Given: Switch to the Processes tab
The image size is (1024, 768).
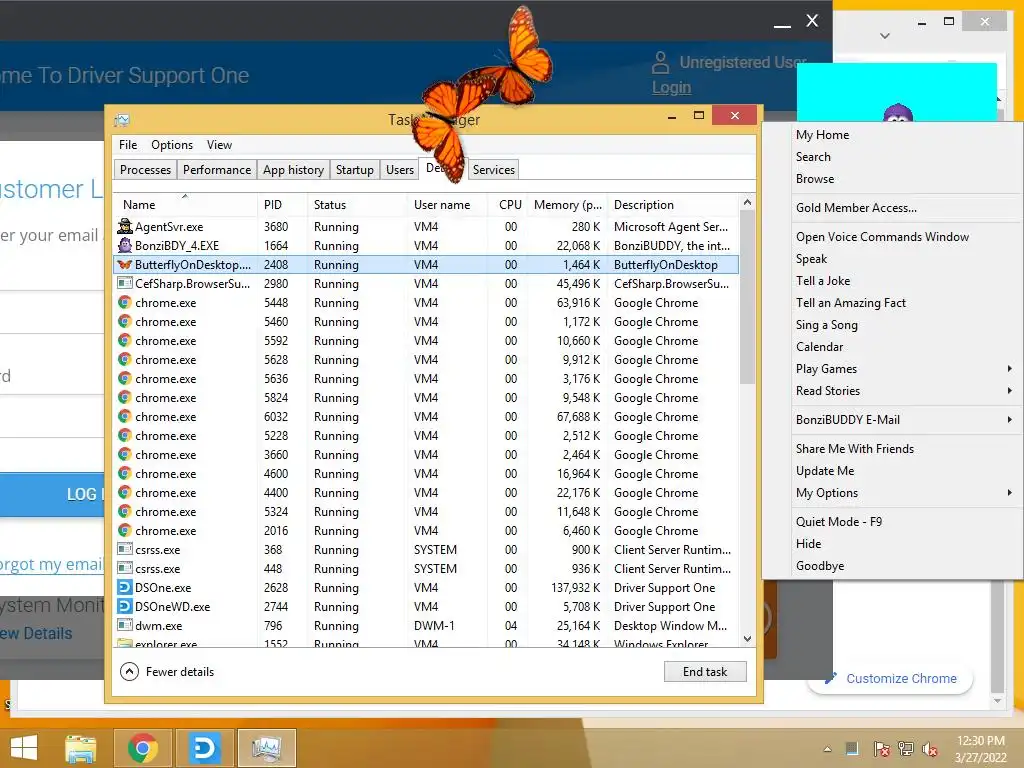Looking at the screenshot, I should pyautogui.click(x=145, y=170).
